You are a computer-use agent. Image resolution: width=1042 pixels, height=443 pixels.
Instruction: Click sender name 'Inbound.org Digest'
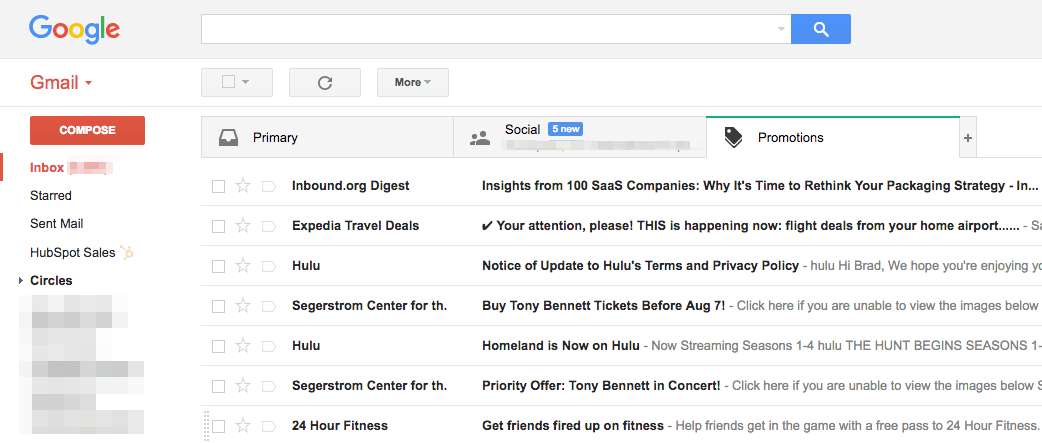tap(350, 186)
